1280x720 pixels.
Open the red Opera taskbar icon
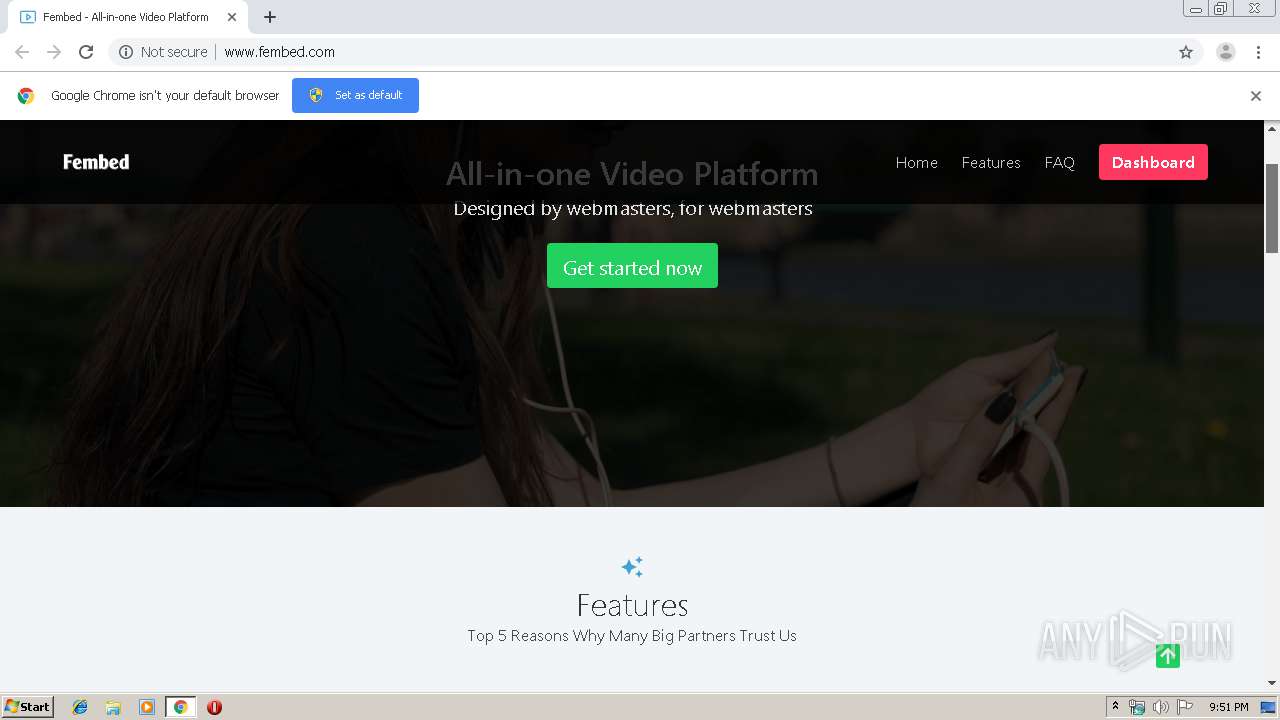pyautogui.click(x=214, y=707)
